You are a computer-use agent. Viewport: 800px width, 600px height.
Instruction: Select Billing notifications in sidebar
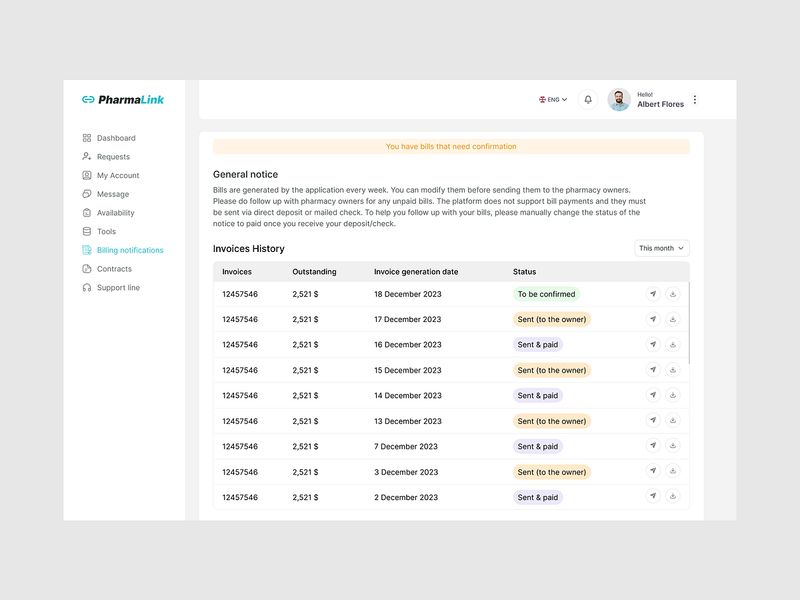point(123,250)
